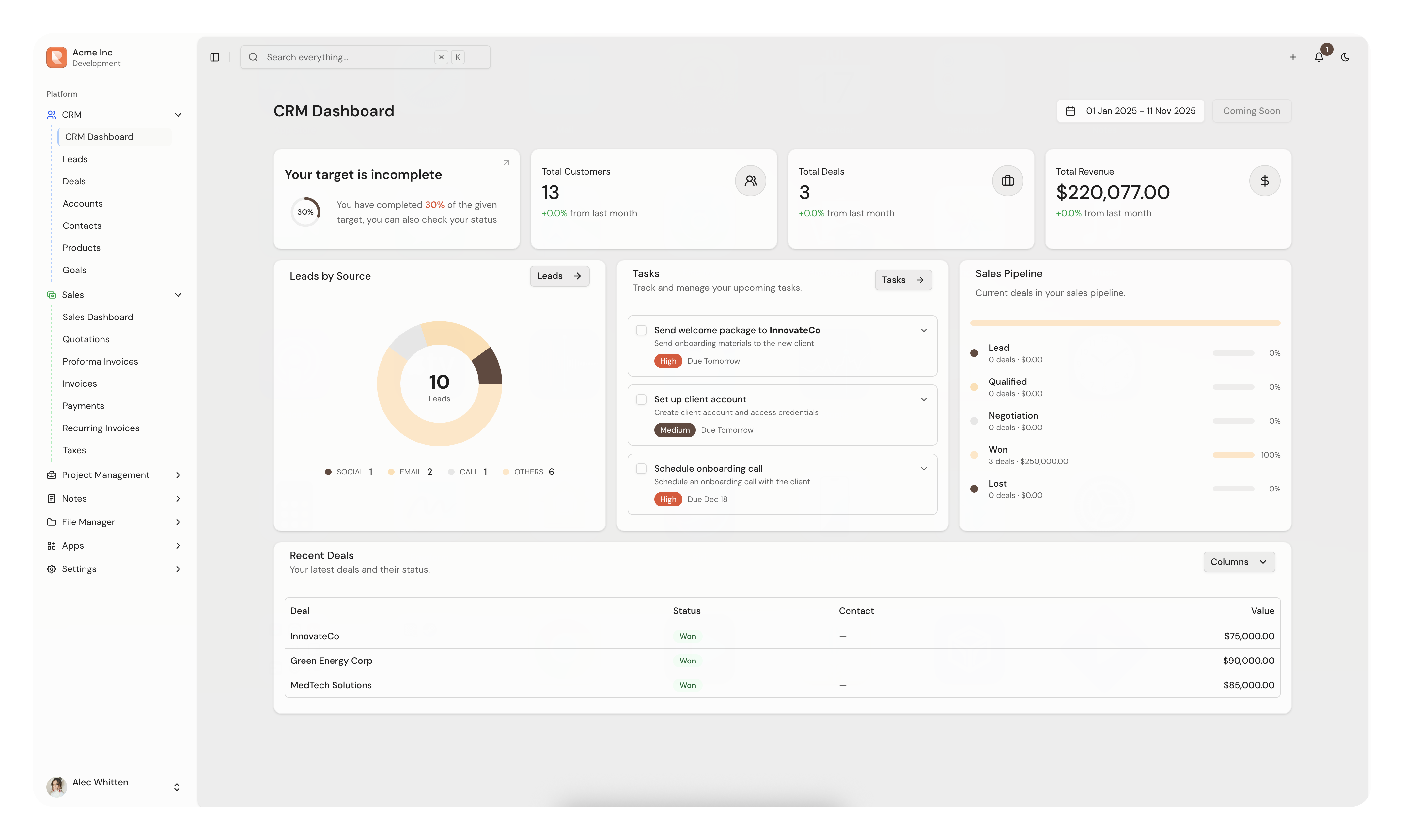
Task: Click the dollar icon on Total Revenue card
Action: click(1265, 180)
